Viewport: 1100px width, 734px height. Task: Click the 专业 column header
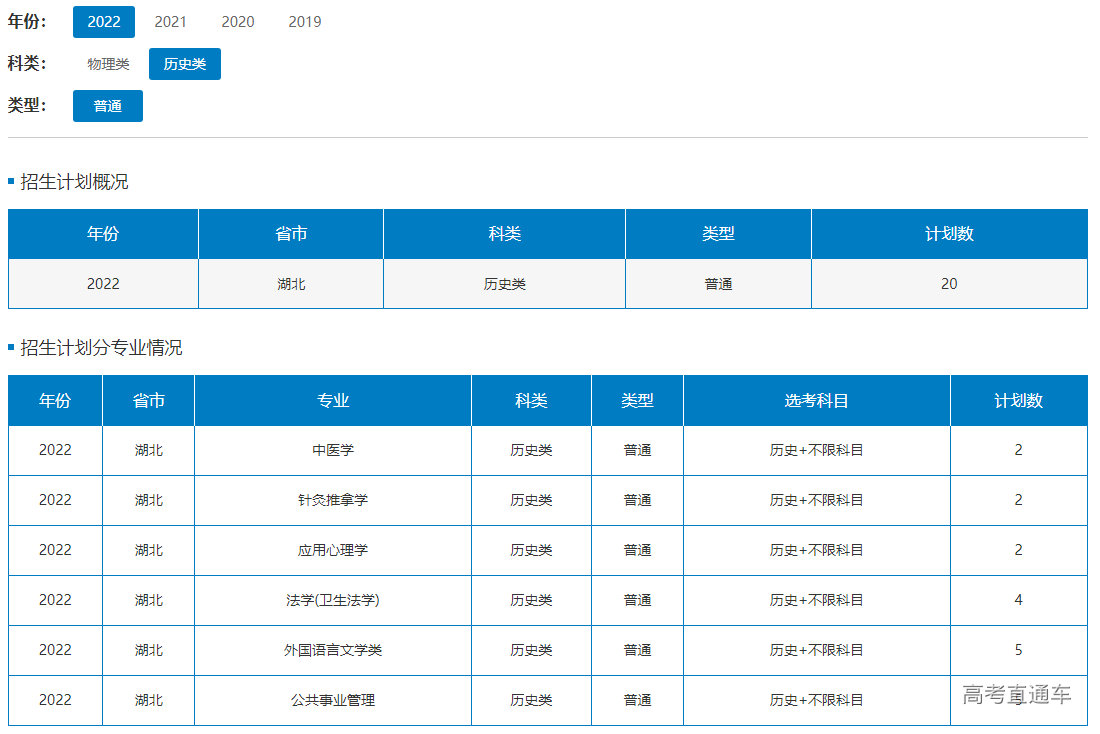tap(332, 401)
